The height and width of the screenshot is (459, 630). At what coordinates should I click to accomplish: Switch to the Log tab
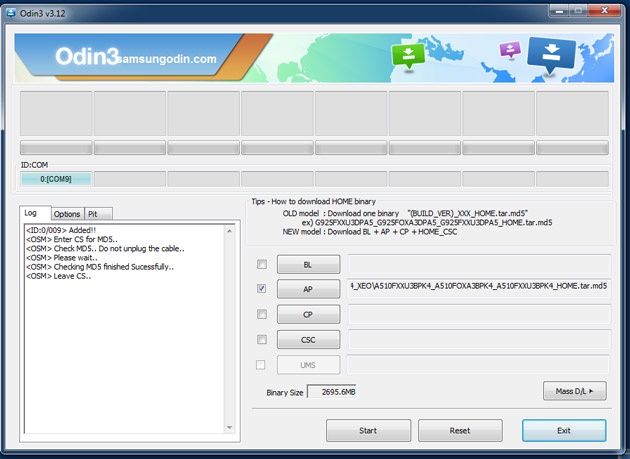tap(35, 213)
